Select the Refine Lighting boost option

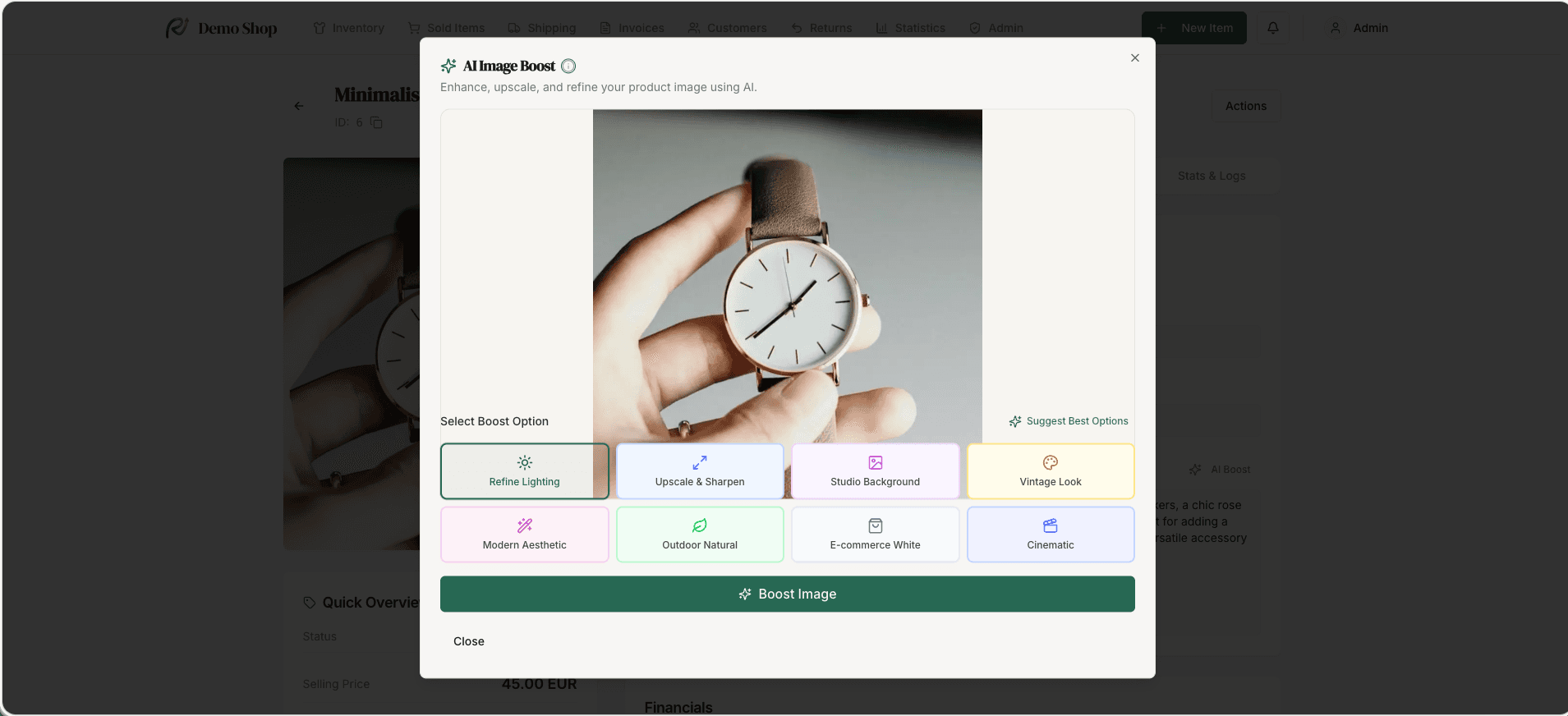click(x=525, y=471)
